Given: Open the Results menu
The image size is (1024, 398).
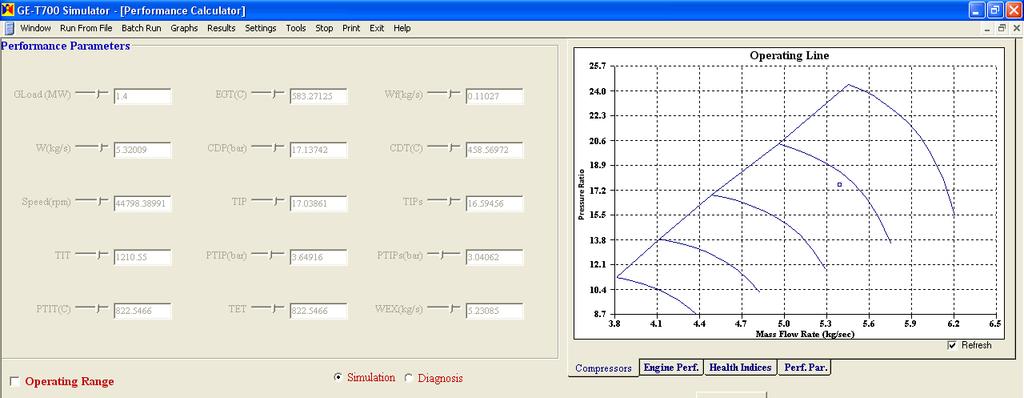Looking at the screenshot, I should click(221, 28).
